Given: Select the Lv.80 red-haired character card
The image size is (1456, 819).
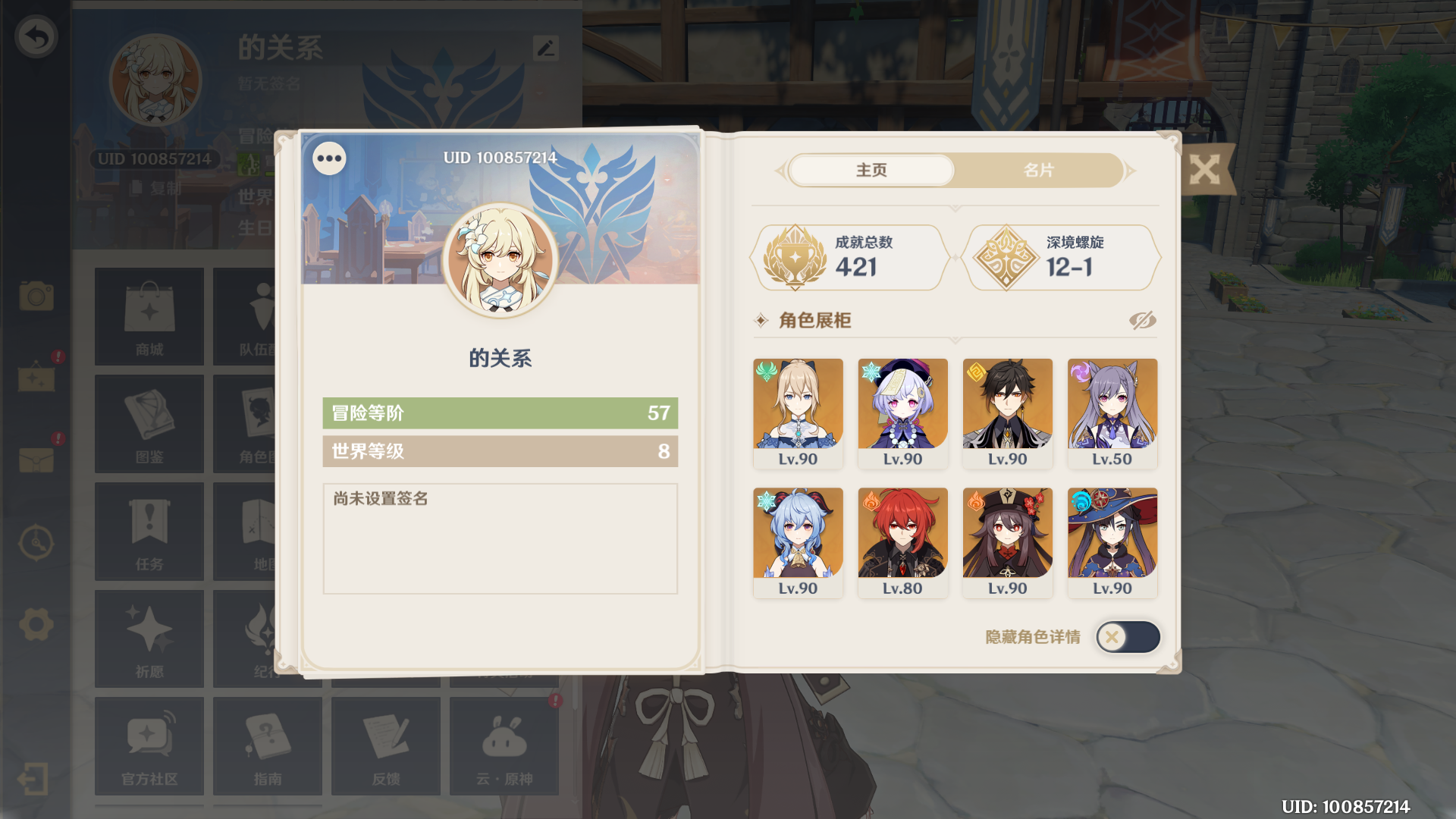Looking at the screenshot, I should [x=902, y=543].
